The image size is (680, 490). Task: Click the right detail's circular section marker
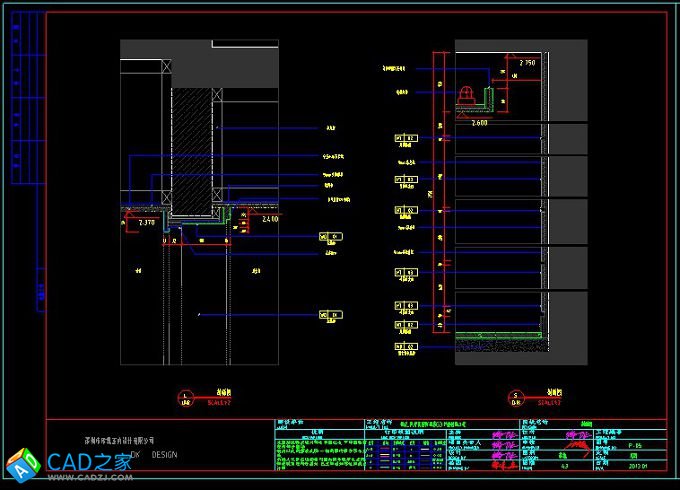pyautogui.click(x=516, y=398)
